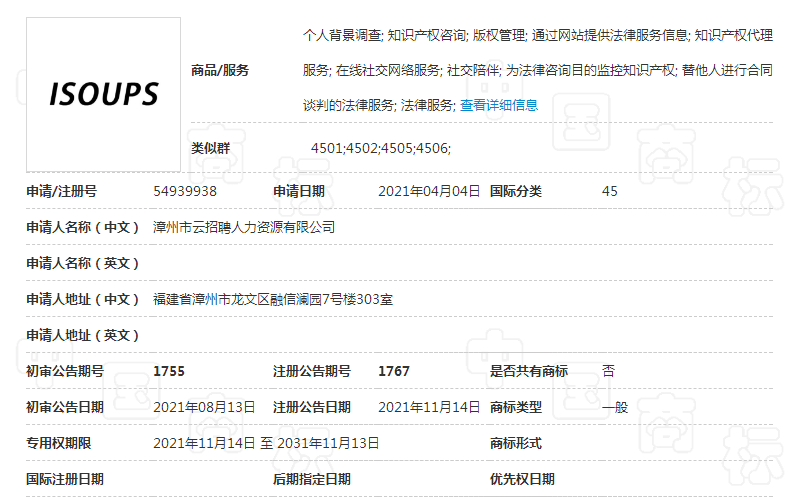Image resolution: width=798 pixels, height=497 pixels.
Task: Click the 申请人地址（英文） label
Action: pos(83,335)
